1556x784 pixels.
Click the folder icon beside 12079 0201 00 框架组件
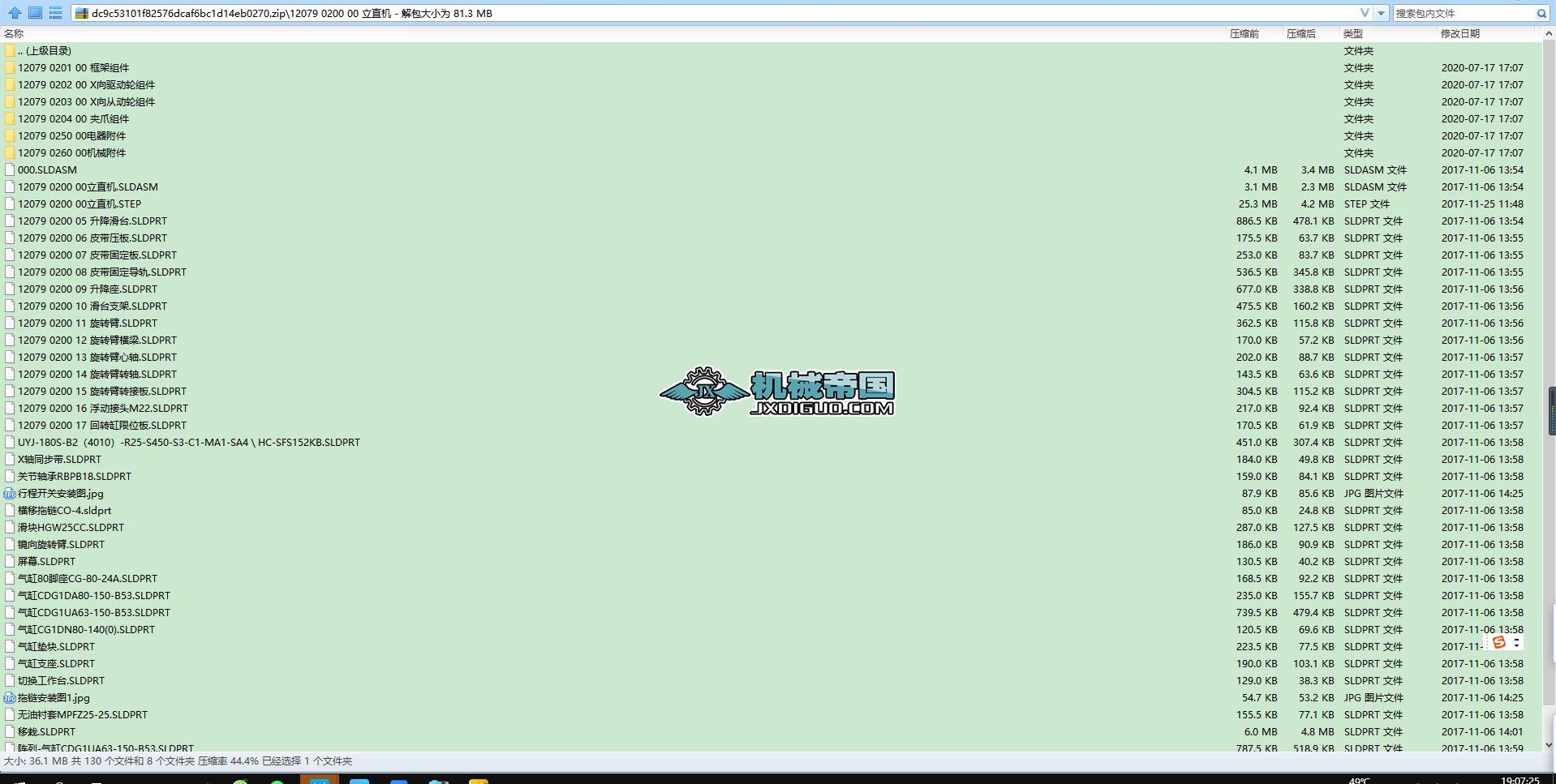click(9, 67)
